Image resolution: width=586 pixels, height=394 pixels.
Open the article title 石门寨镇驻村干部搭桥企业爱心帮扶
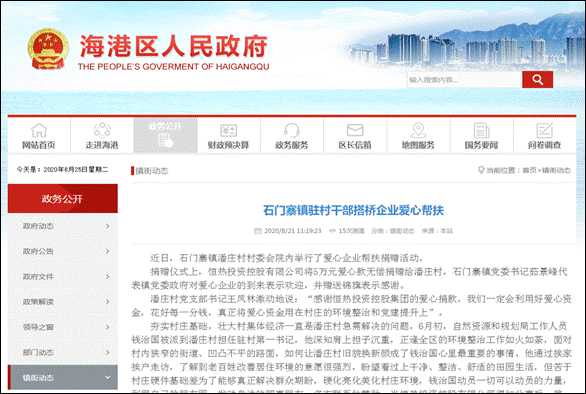[353, 210]
